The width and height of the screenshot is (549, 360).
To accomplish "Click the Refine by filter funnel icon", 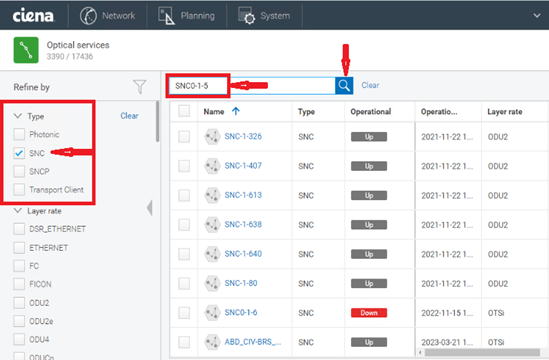I will coord(139,86).
